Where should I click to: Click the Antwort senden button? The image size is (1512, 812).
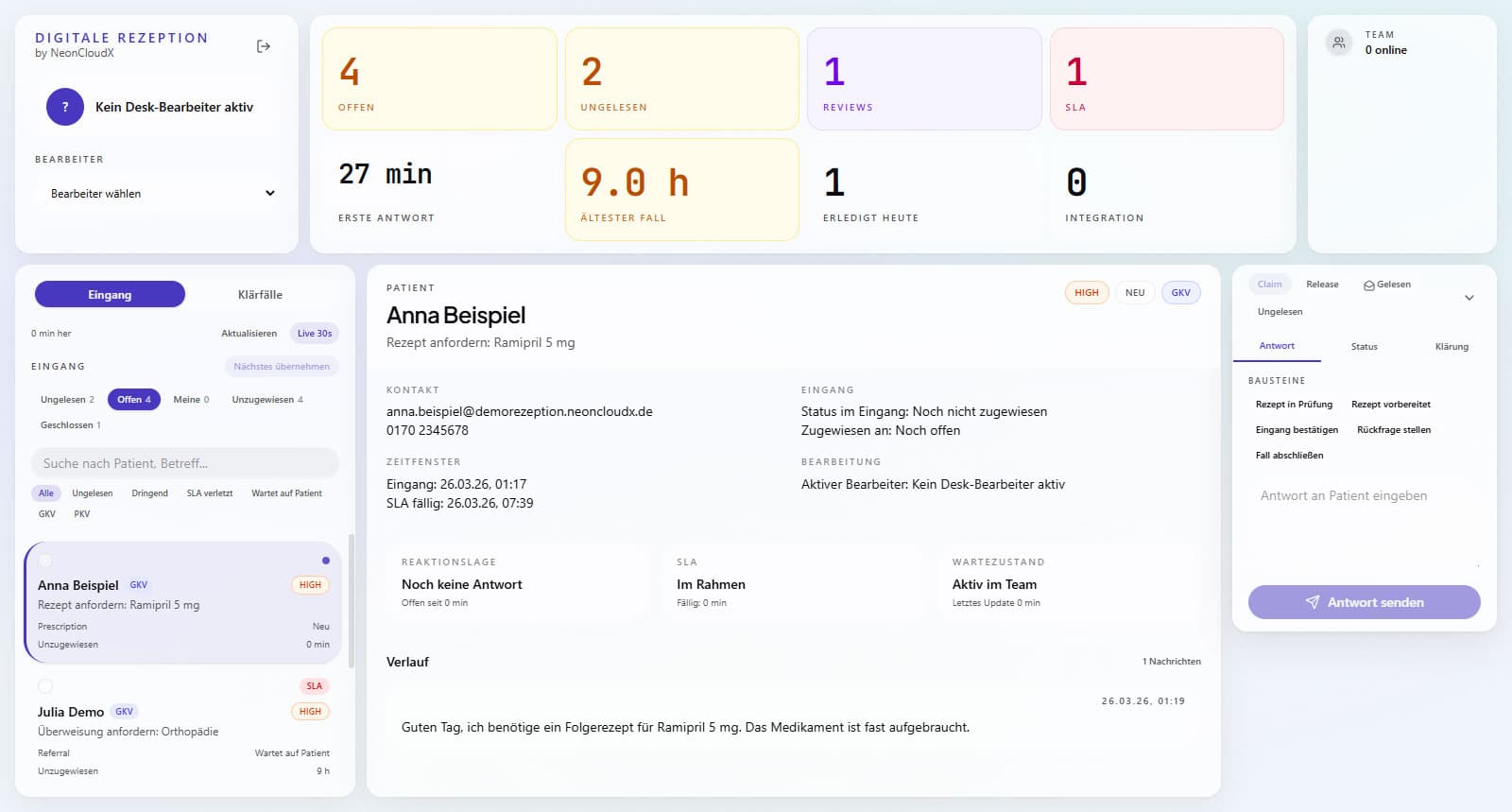(x=1364, y=602)
